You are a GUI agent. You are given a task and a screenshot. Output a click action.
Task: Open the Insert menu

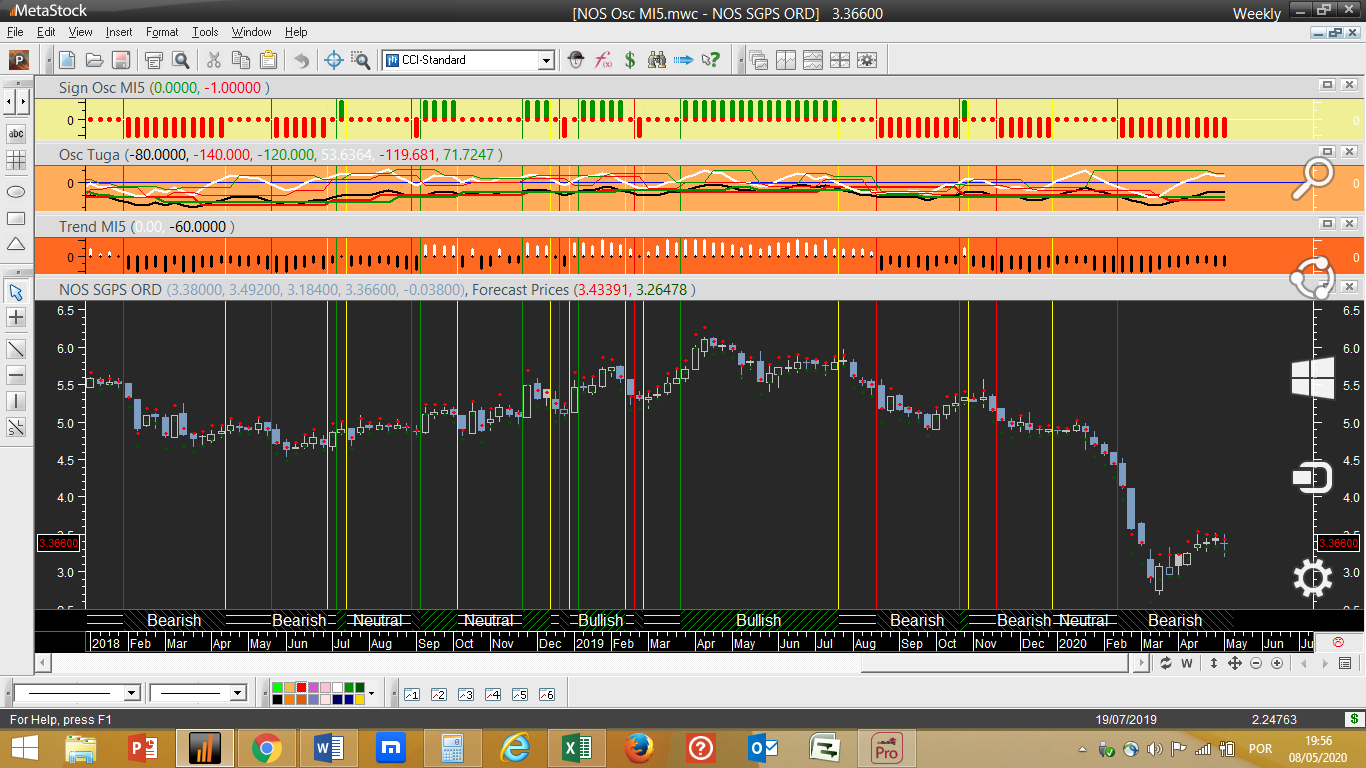tap(118, 32)
